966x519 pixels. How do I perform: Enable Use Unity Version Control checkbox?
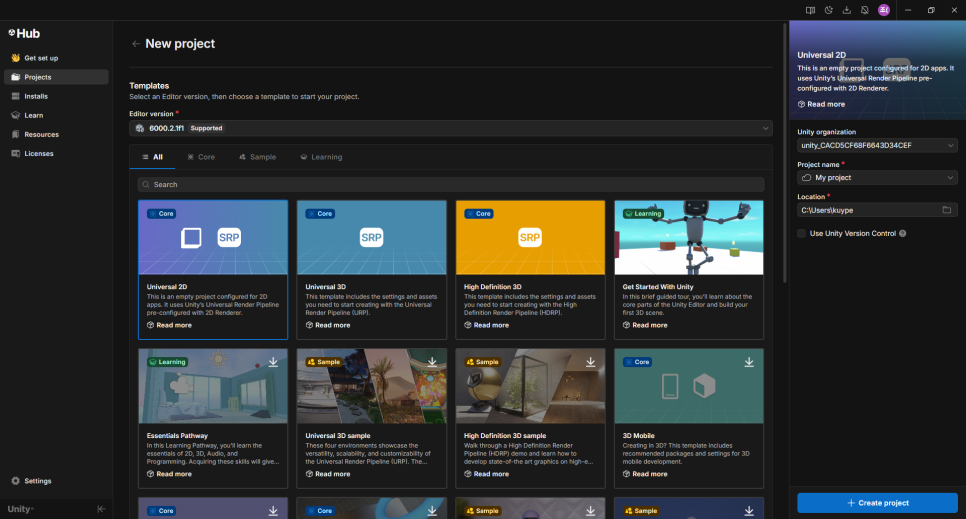pos(802,234)
